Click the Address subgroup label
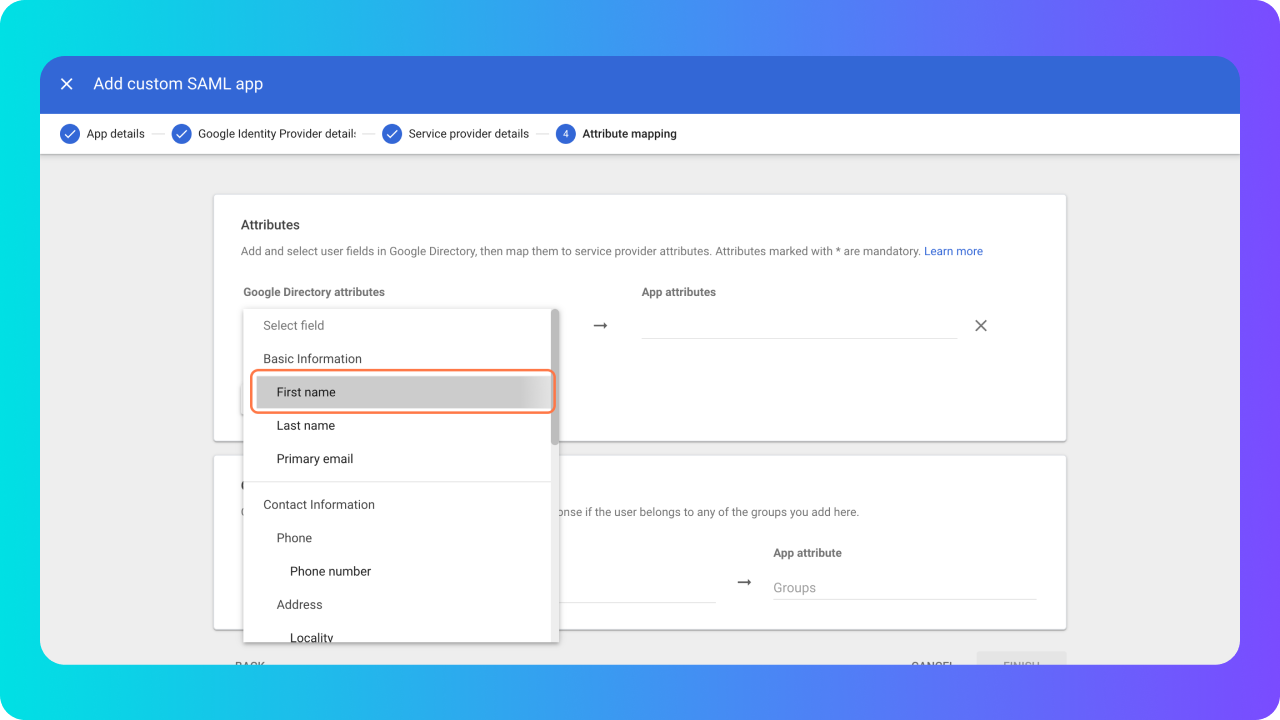Screen dimensions: 1280x720 (x=299, y=605)
